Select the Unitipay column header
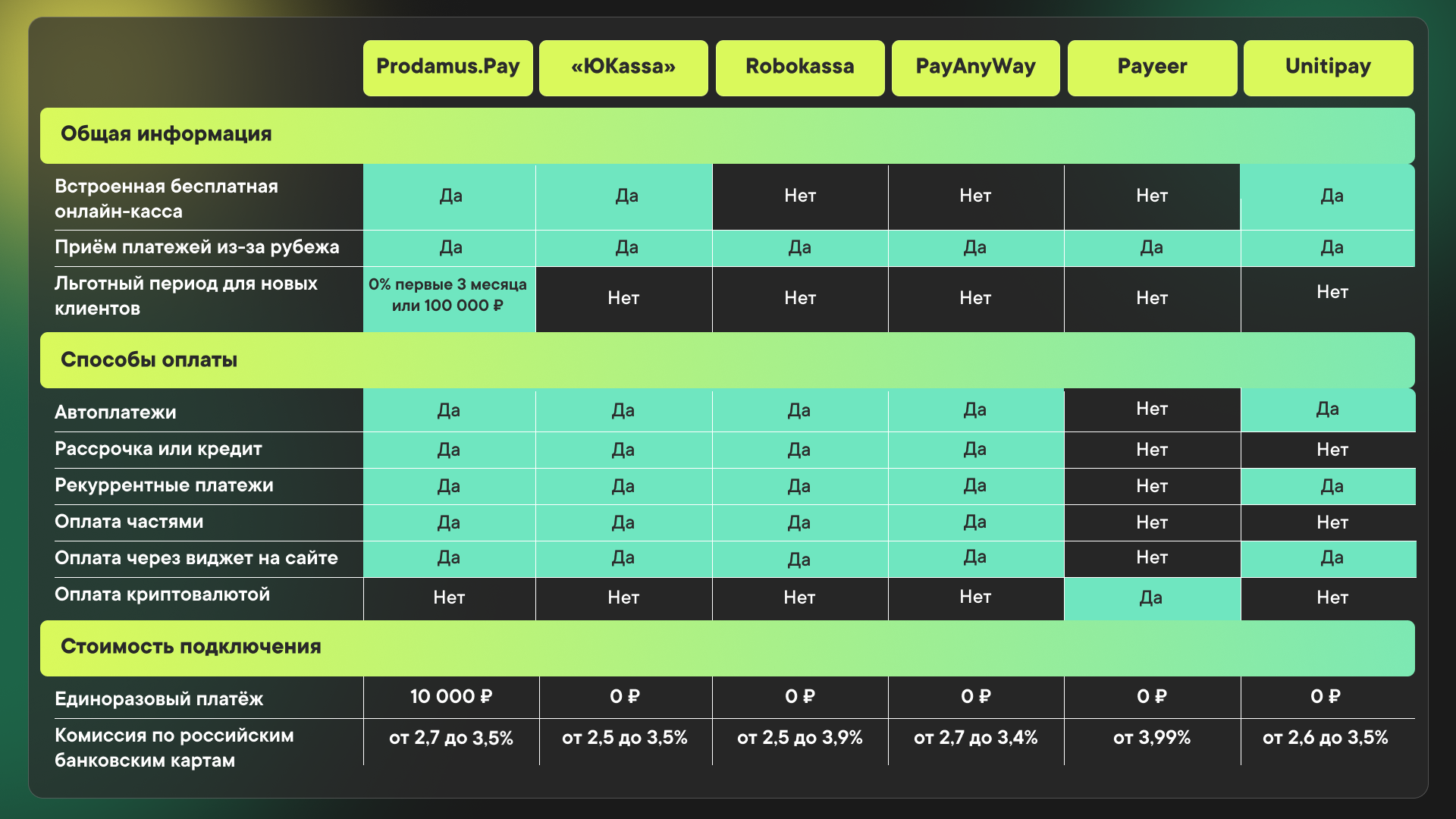 tap(1328, 67)
